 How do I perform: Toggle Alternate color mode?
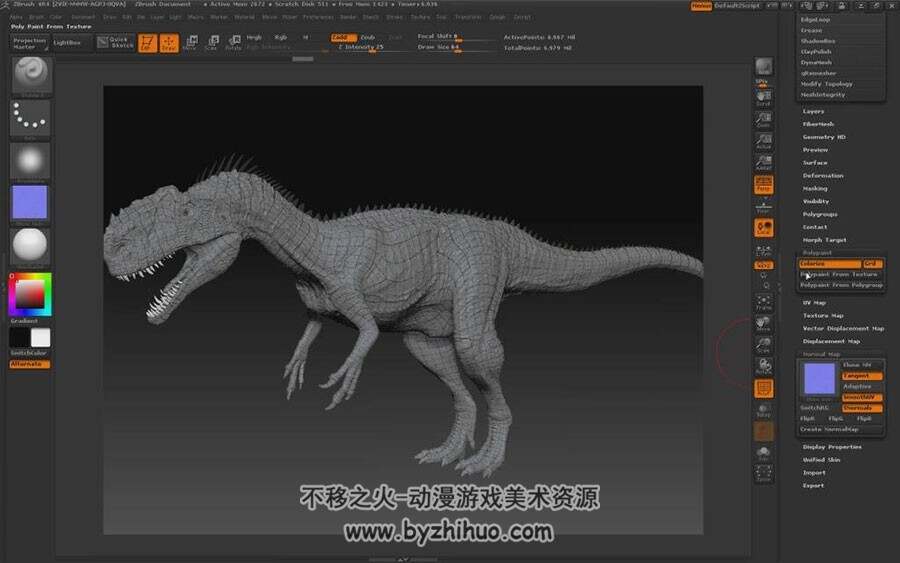tap(29, 364)
